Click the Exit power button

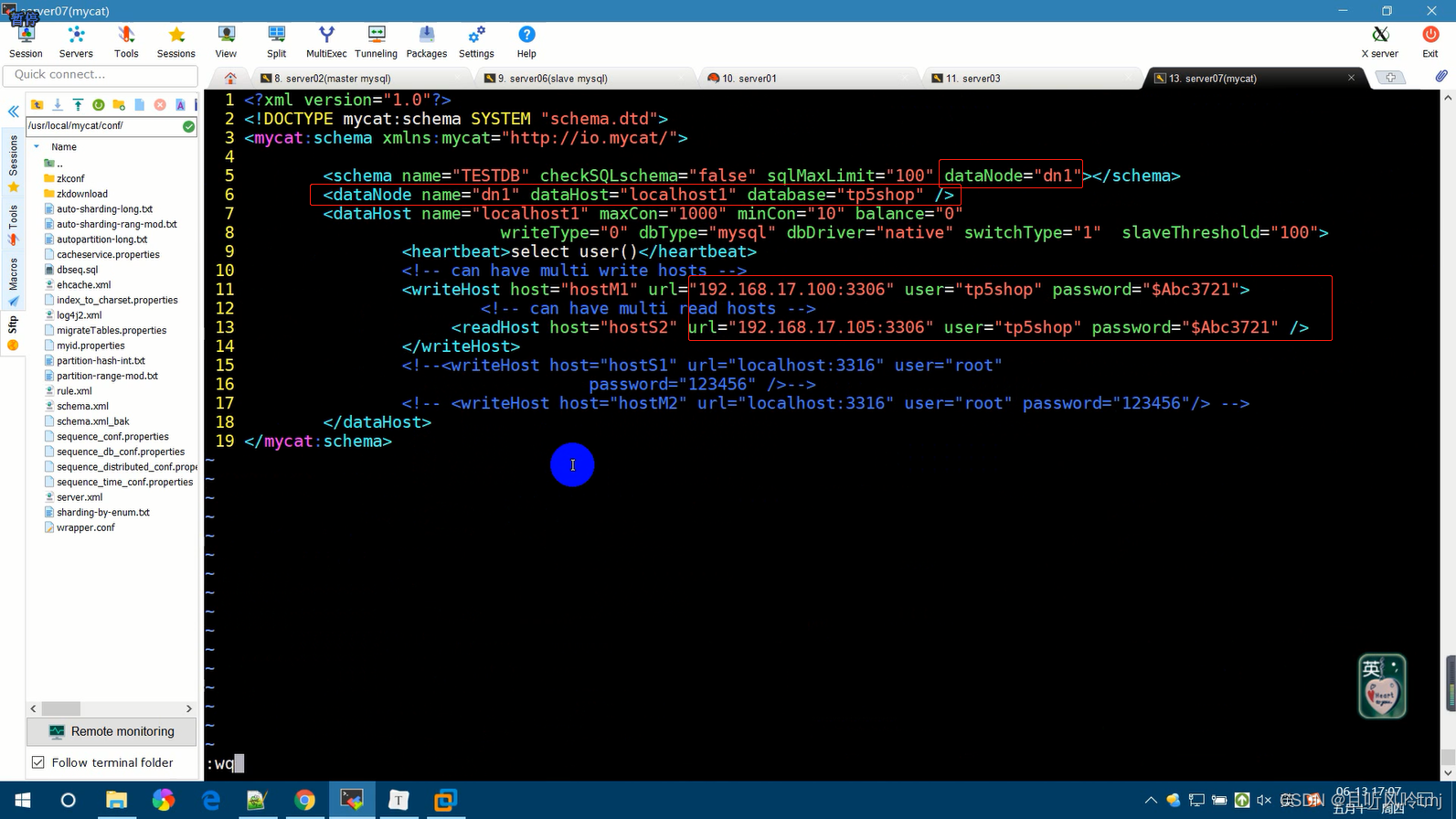coord(1430,41)
